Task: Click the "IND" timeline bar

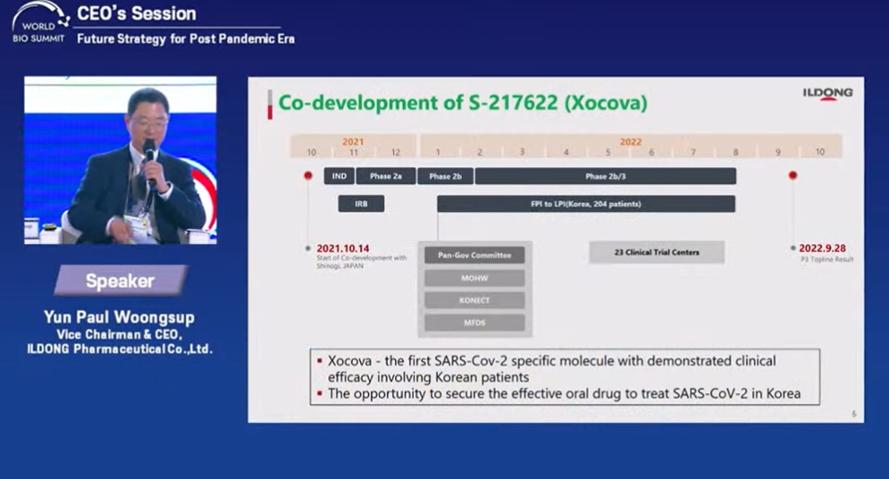Action: 339,176
